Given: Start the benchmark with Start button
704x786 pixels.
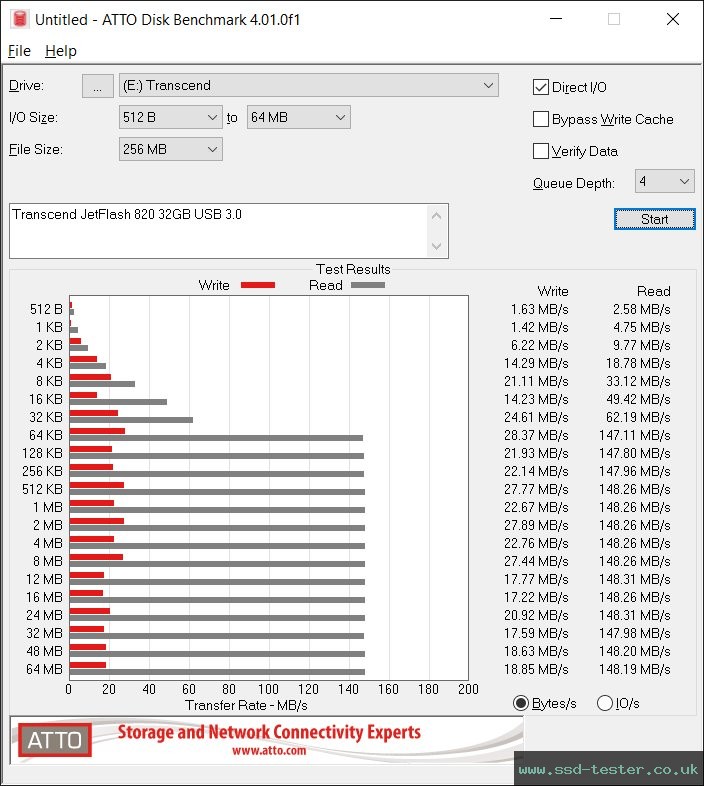Looking at the screenshot, I should click(654, 219).
